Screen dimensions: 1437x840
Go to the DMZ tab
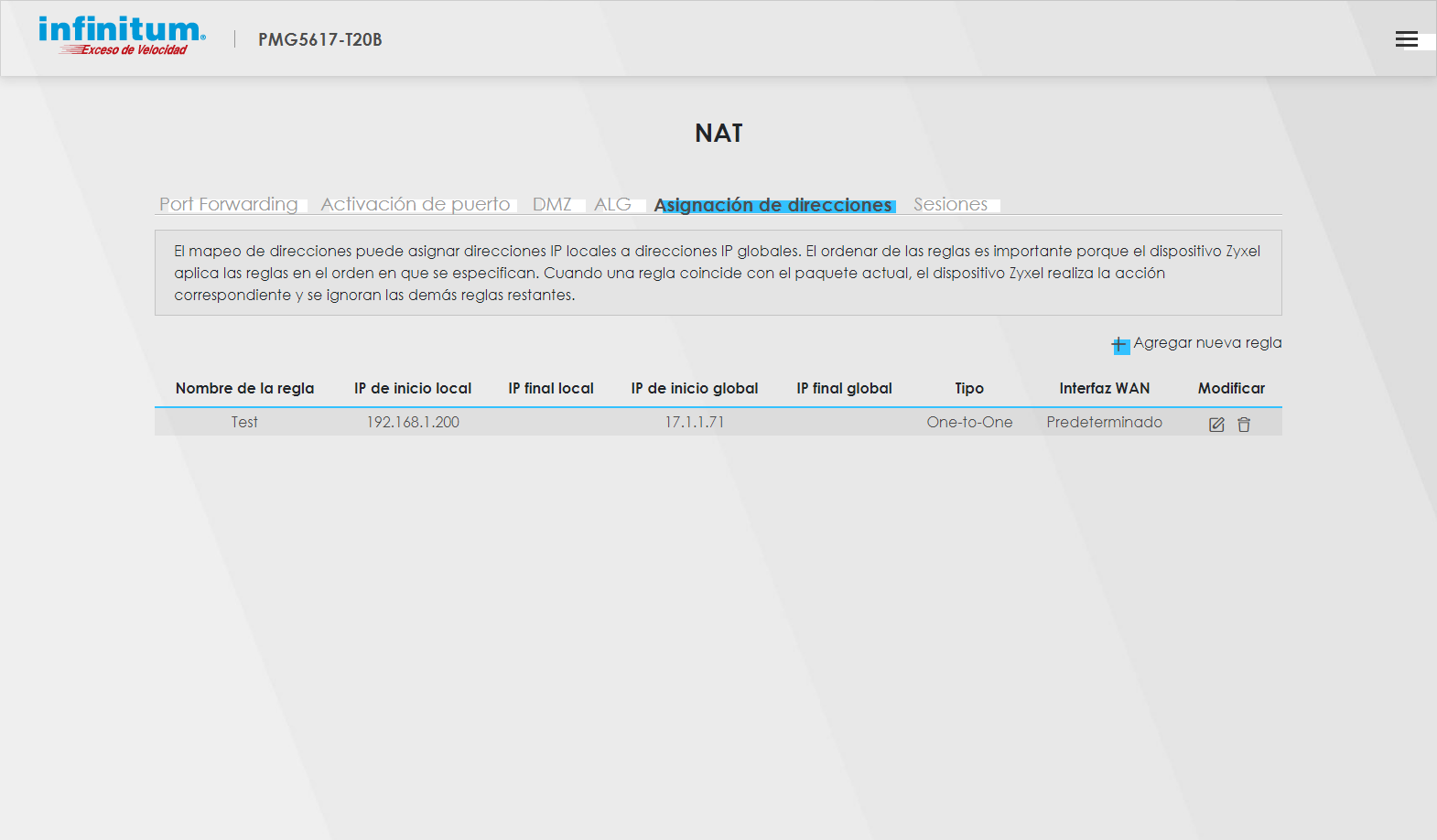pyautogui.click(x=552, y=204)
